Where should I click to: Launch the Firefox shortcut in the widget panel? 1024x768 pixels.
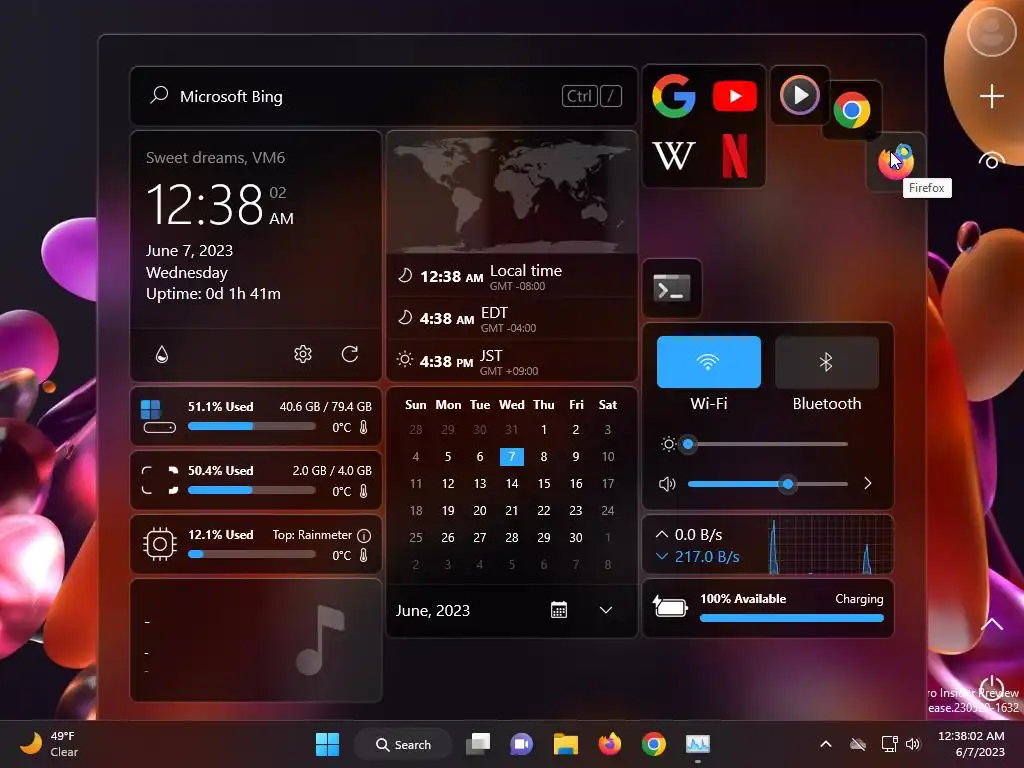[x=895, y=161]
